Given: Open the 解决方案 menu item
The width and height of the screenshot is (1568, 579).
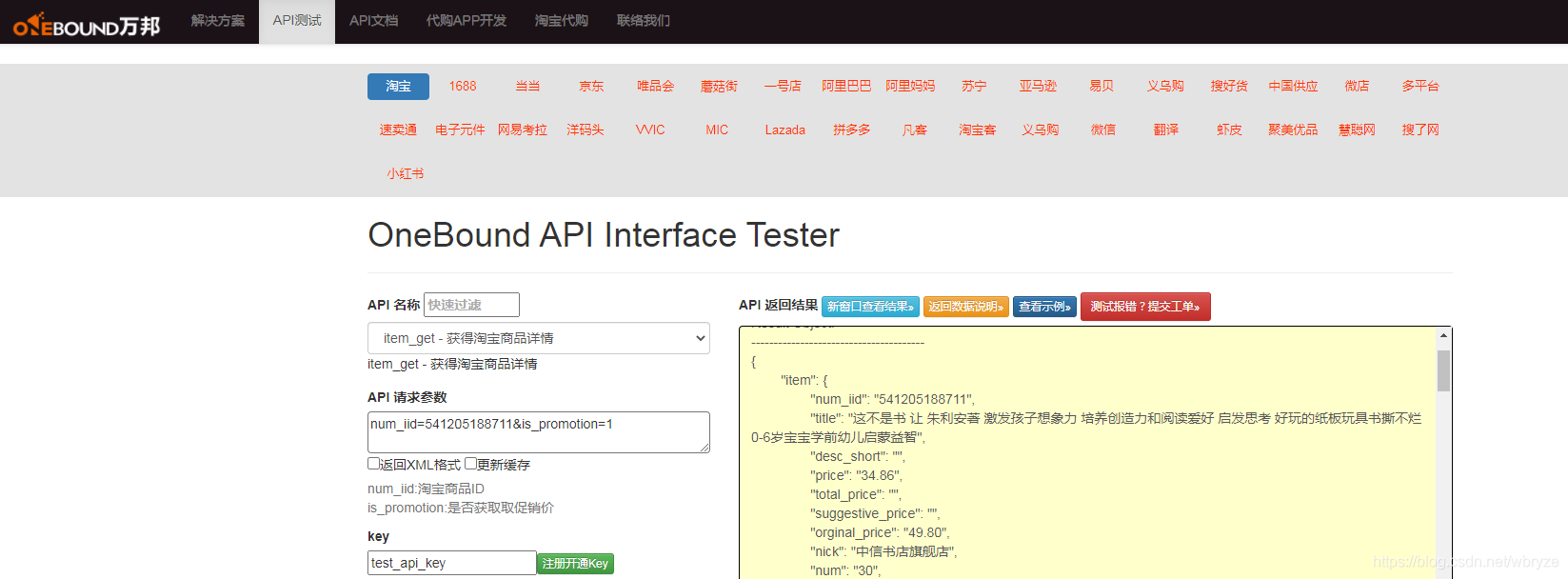Looking at the screenshot, I should [x=218, y=21].
